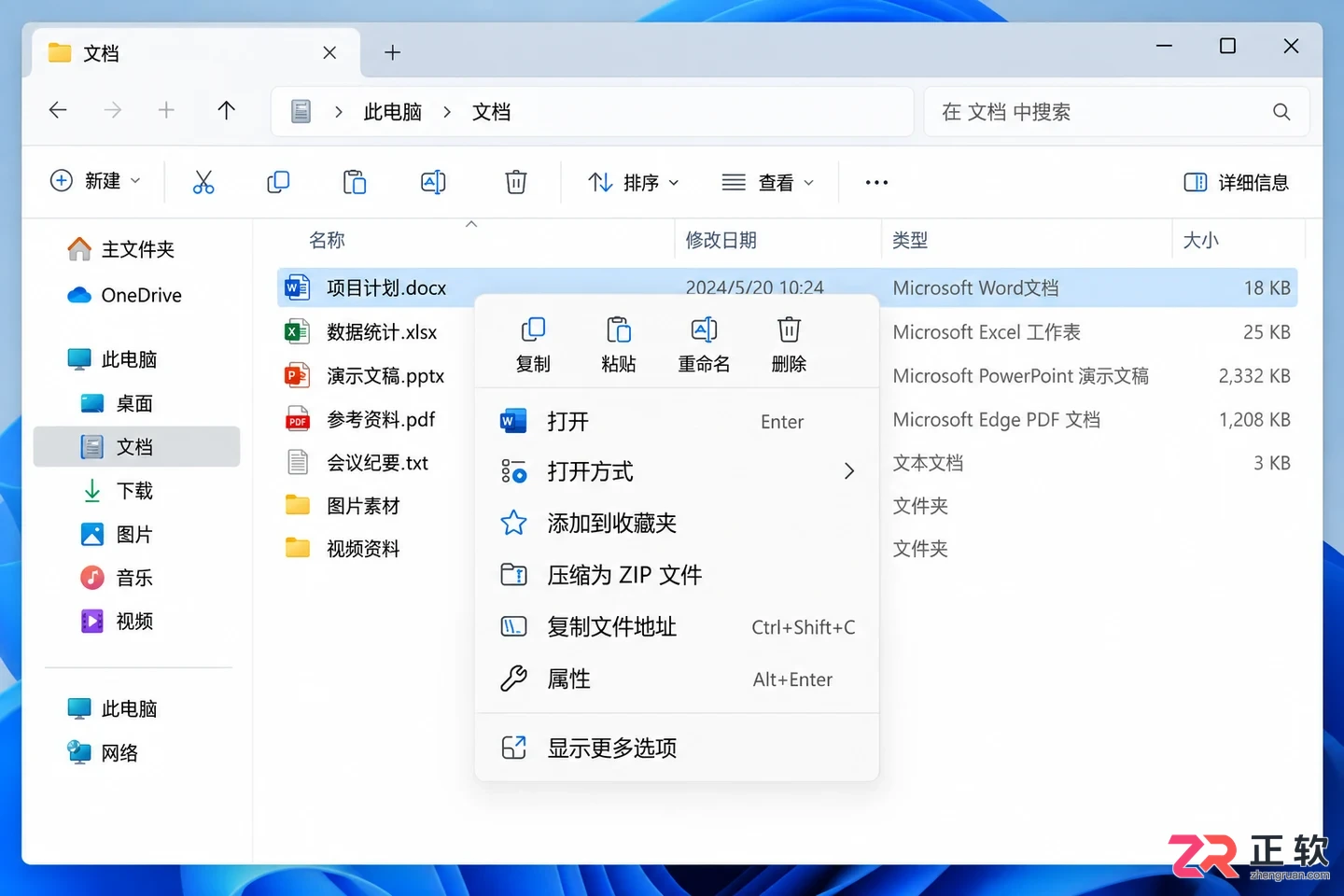The image size is (1344, 896).
Task: Expand the 打开方式 submenu
Action: tap(677, 471)
